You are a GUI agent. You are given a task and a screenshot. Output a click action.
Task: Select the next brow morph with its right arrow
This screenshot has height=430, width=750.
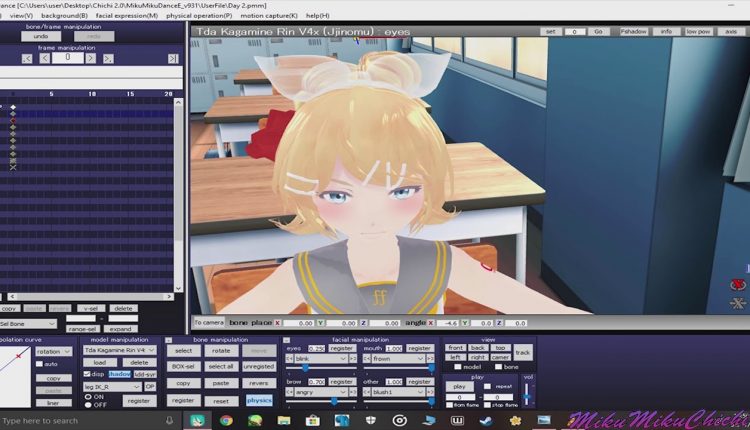(x=353, y=392)
